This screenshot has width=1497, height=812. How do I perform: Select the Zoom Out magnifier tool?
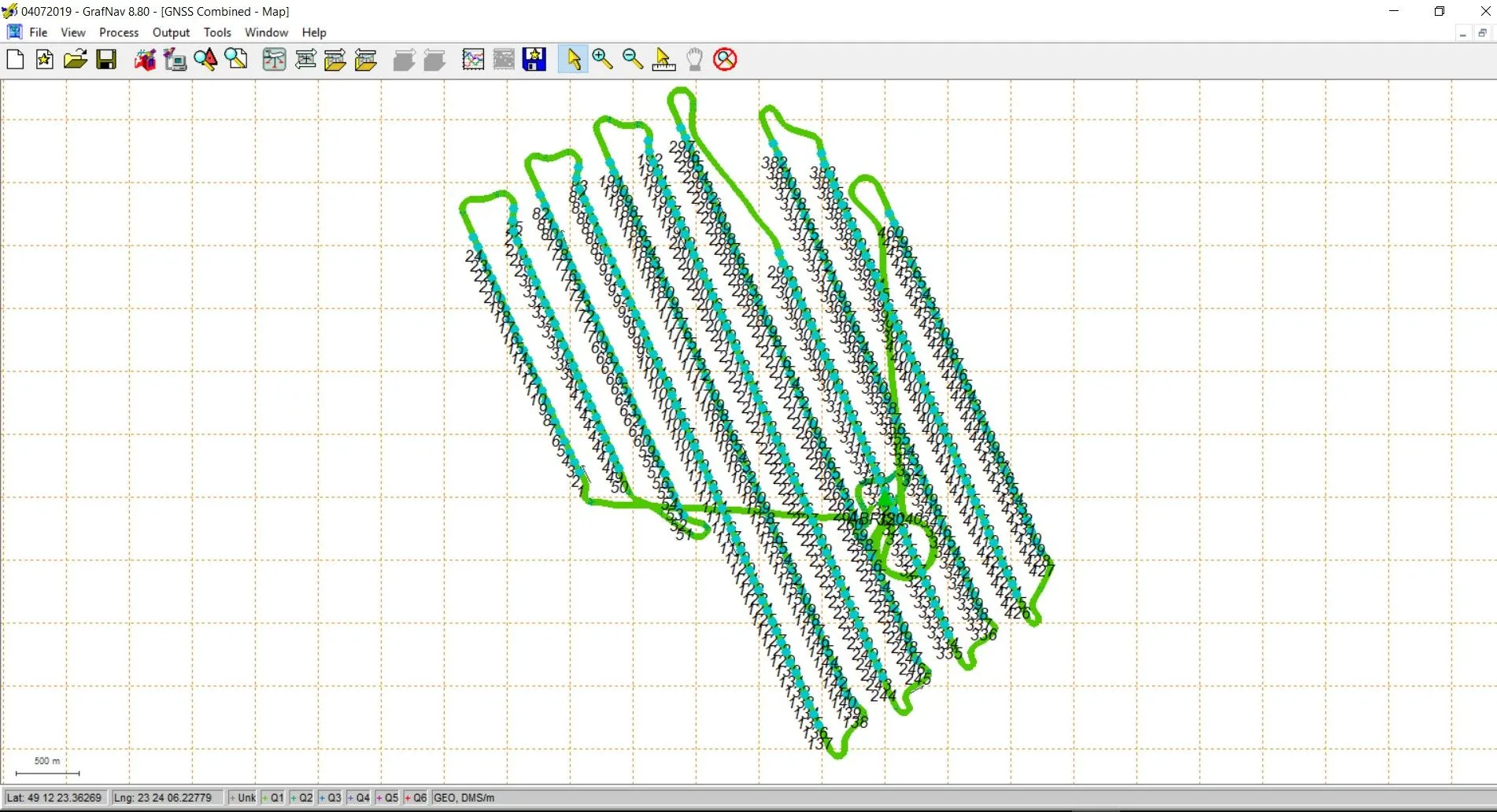(633, 60)
